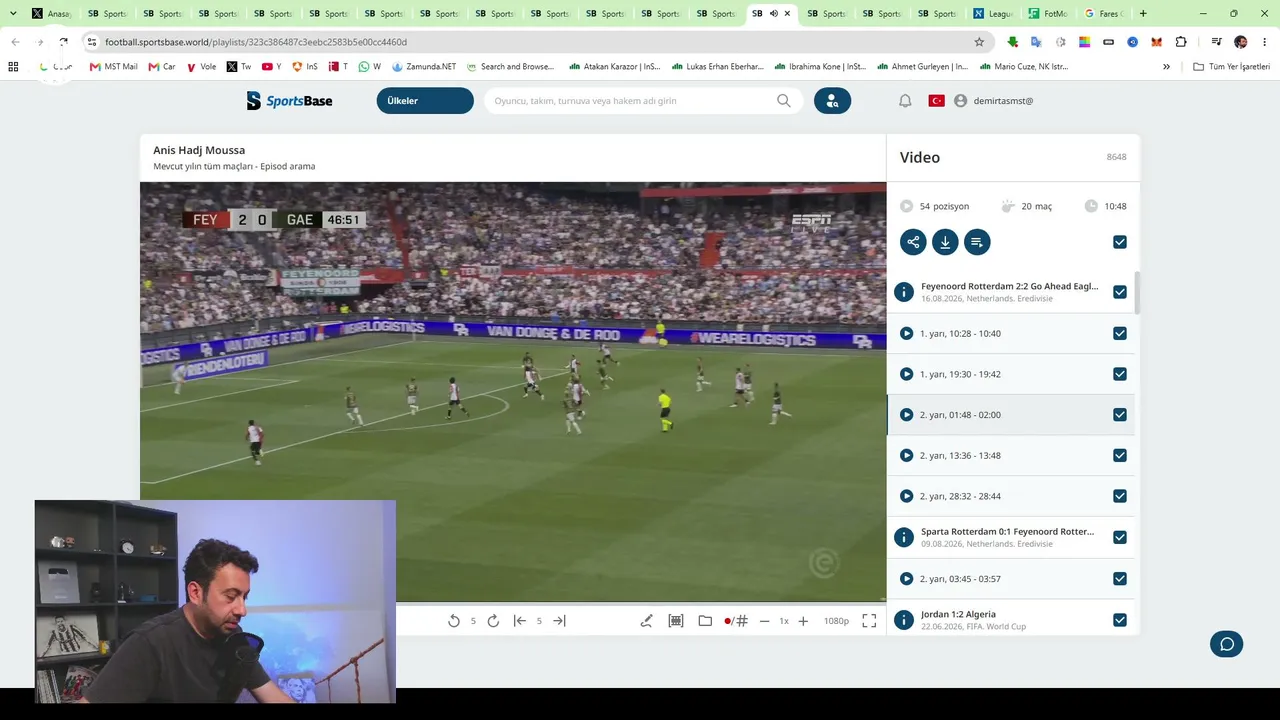The height and width of the screenshot is (720, 1280).
Task: Change language via Turkish flag
Action: (937, 101)
